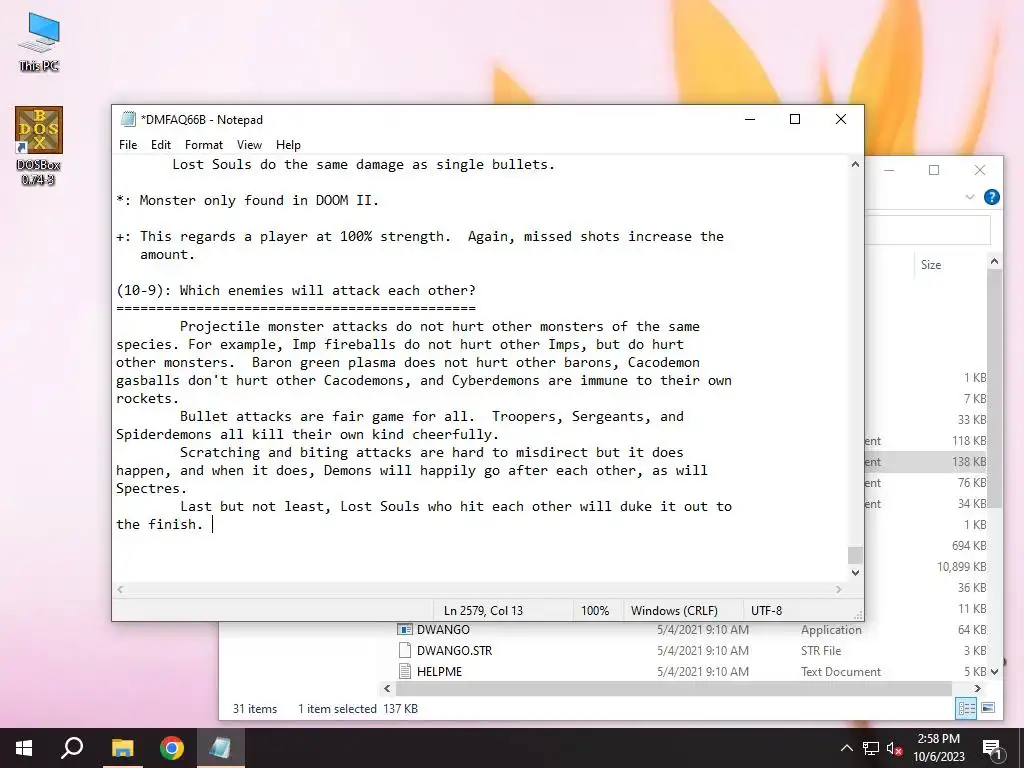Minimize the Notepad window

750,120
